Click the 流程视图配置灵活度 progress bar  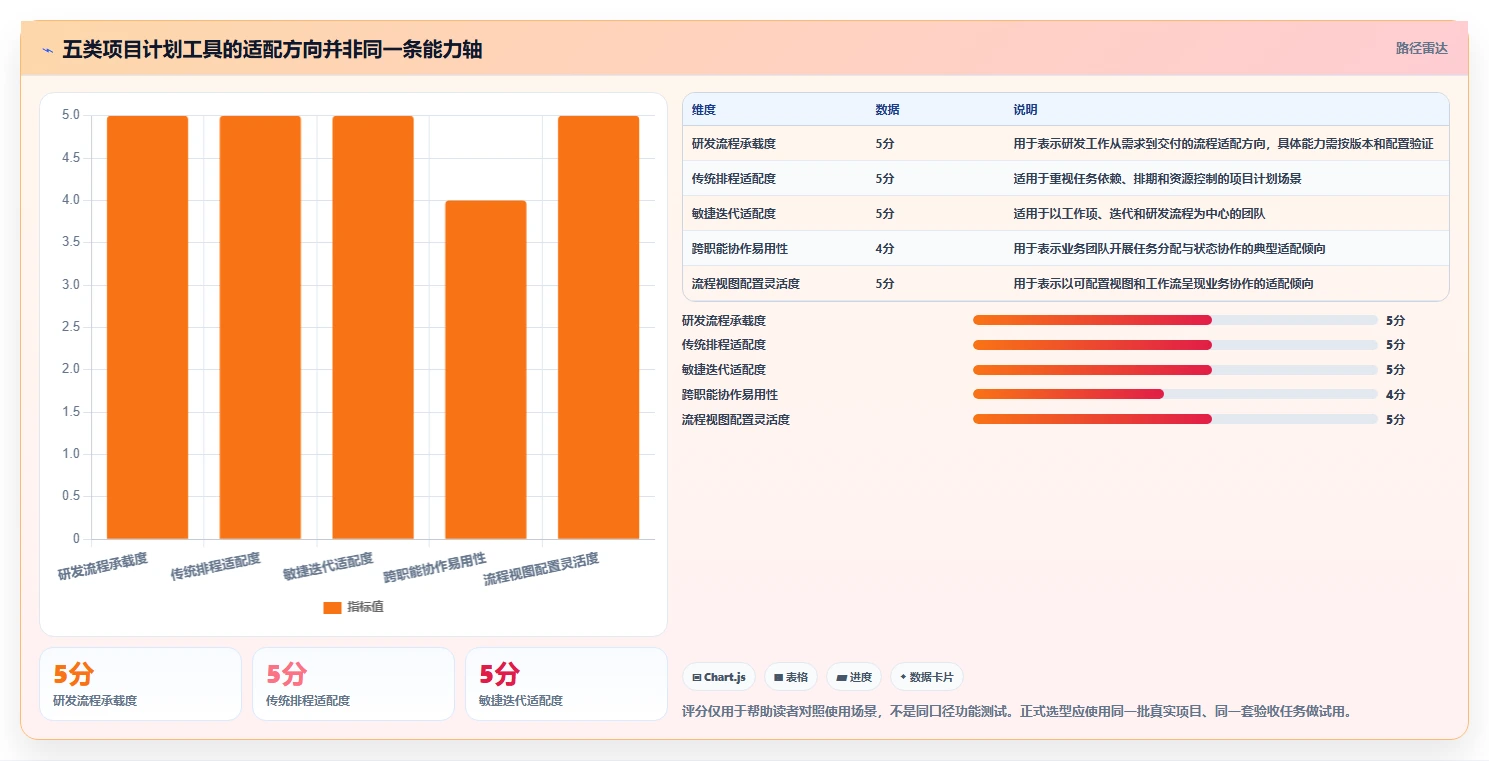point(1175,420)
